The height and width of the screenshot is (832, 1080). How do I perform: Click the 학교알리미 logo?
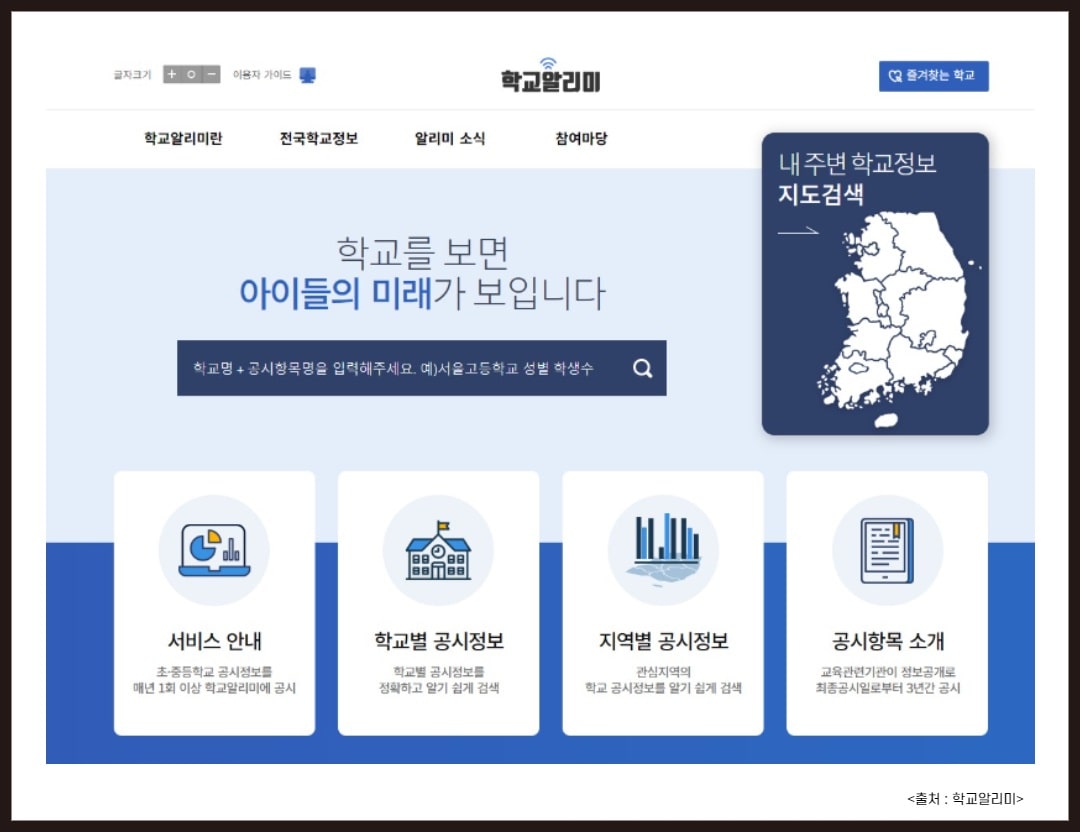pos(550,76)
